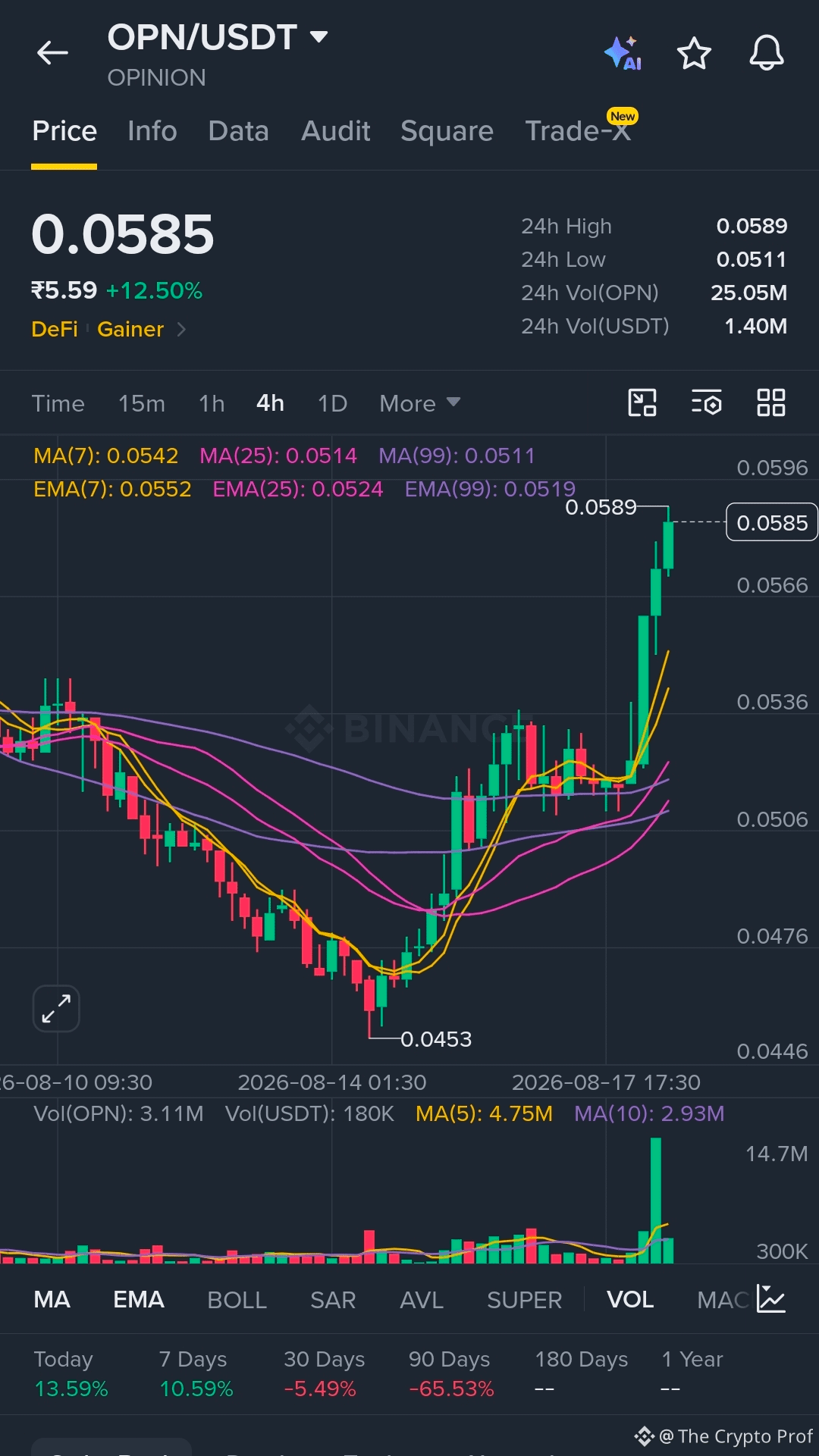Tap the Today 13.59% performance value

pyautogui.click(x=71, y=1389)
